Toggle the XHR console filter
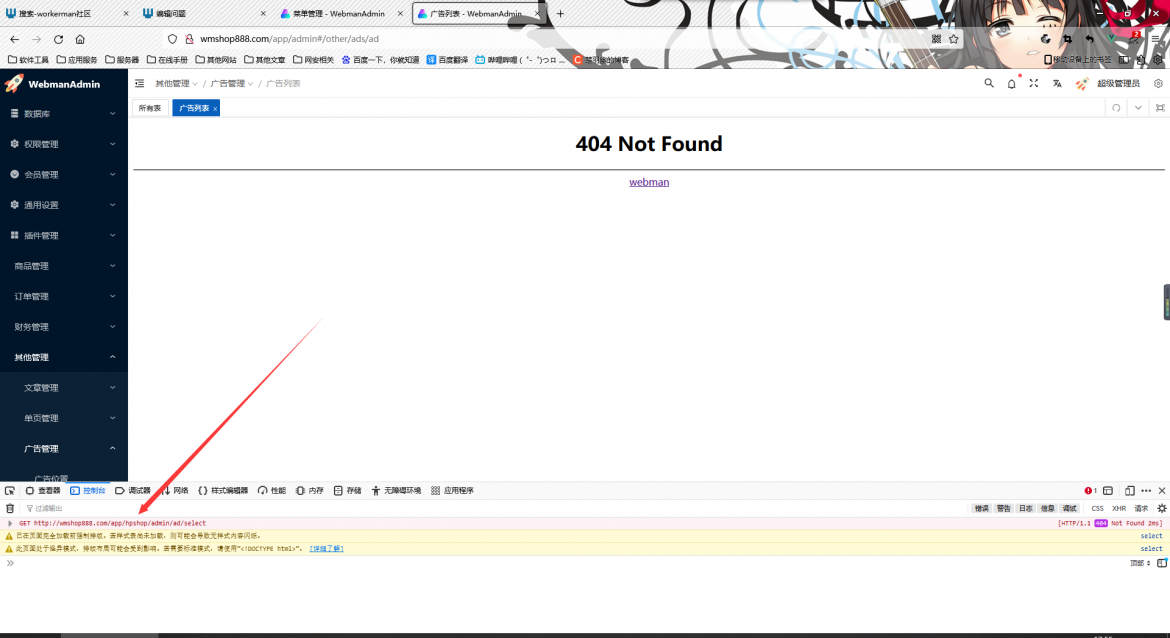Screen dimensions: 1170x638 point(1119,508)
